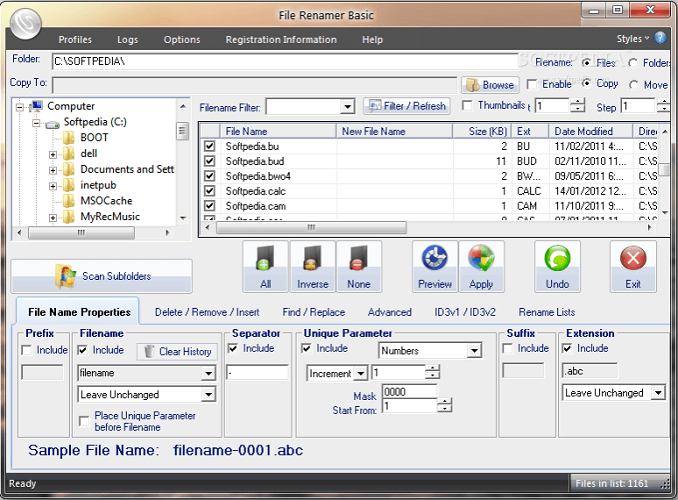
Task: Toggle the Thumbnails checkbox
Action: [468, 105]
